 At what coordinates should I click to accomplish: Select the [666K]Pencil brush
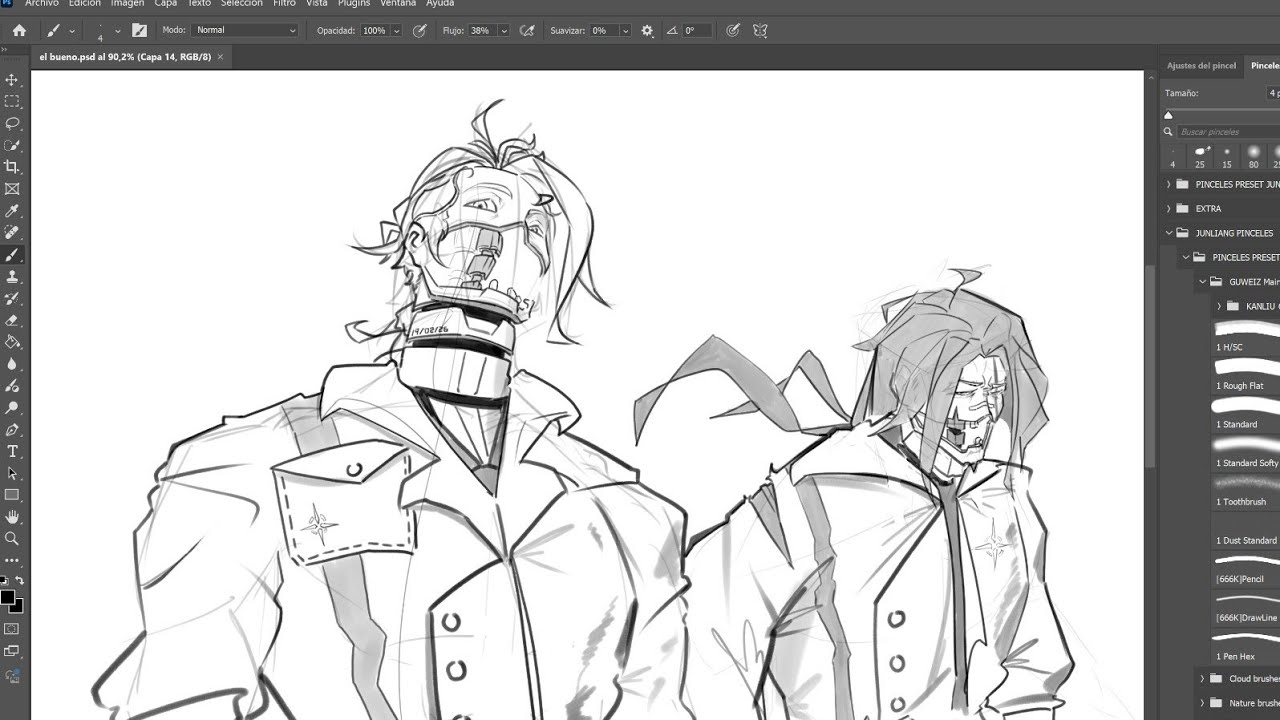[x=1246, y=567]
